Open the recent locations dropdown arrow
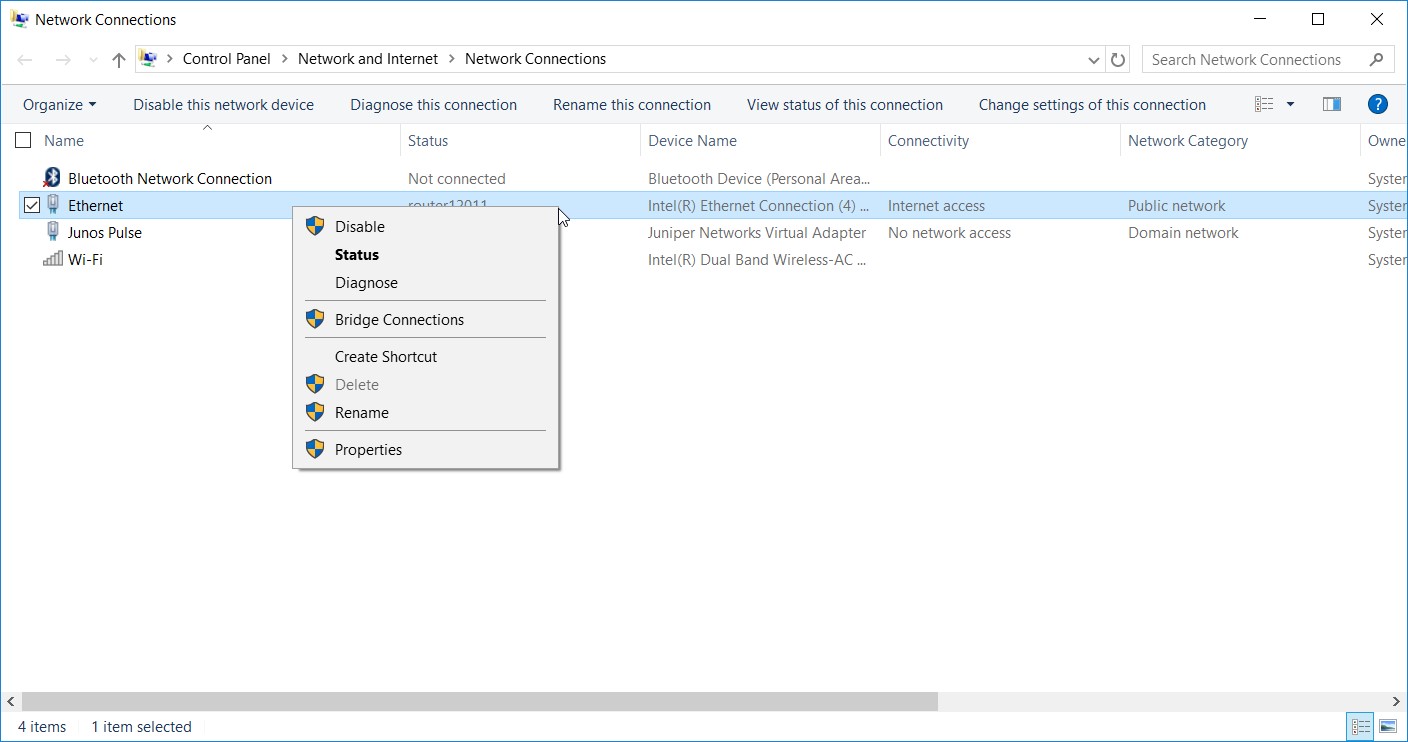 tap(93, 60)
